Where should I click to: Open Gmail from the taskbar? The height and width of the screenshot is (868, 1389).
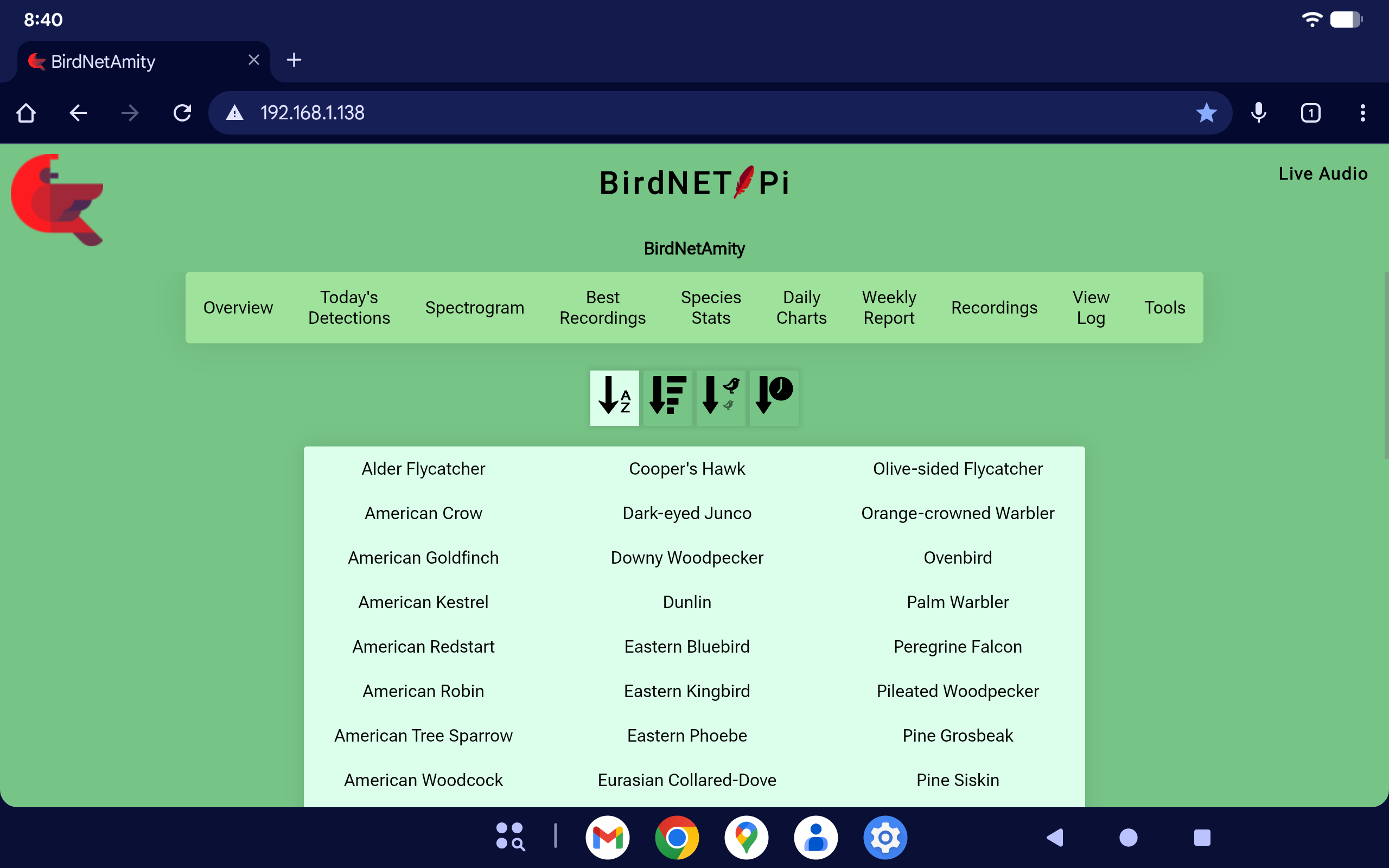607,837
